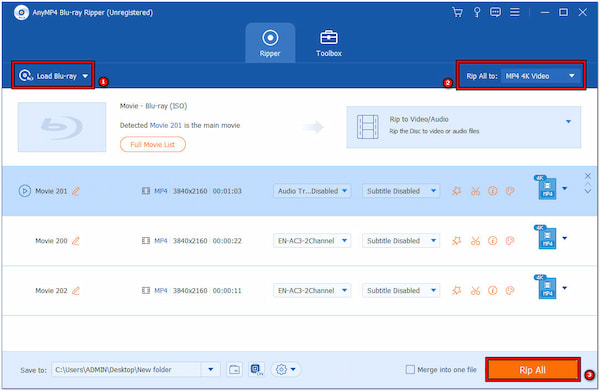Image resolution: width=600 pixels, height=391 pixels.
Task: Click the Blu-ray disc thumbnail
Action: tap(62, 127)
